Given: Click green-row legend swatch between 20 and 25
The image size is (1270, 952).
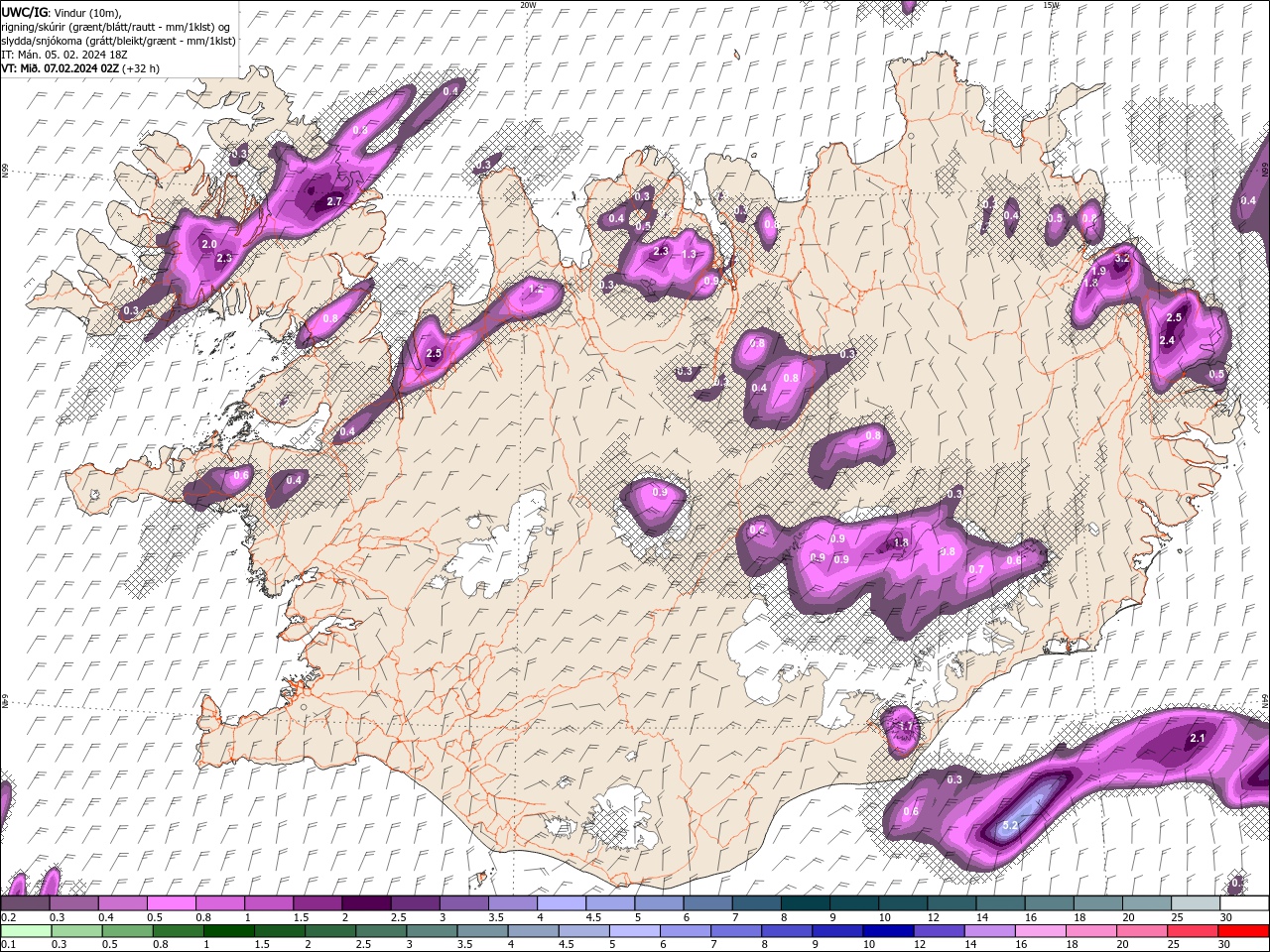Looking at the screenshot, I should tap(1142, 931).
